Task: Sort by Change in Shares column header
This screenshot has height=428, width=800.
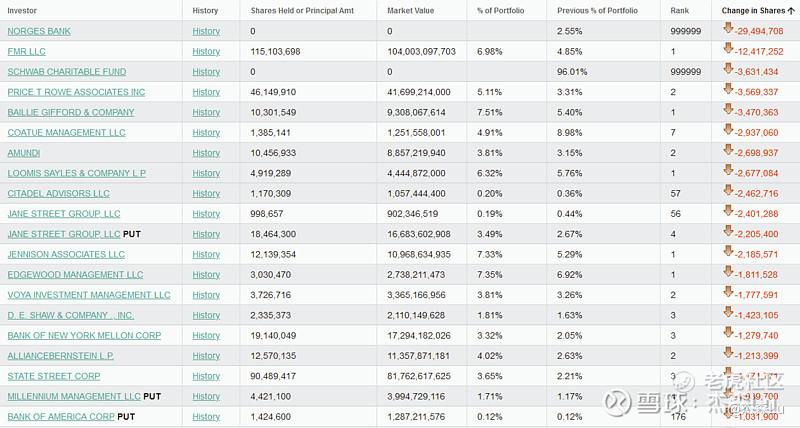Action: (758, 10)
